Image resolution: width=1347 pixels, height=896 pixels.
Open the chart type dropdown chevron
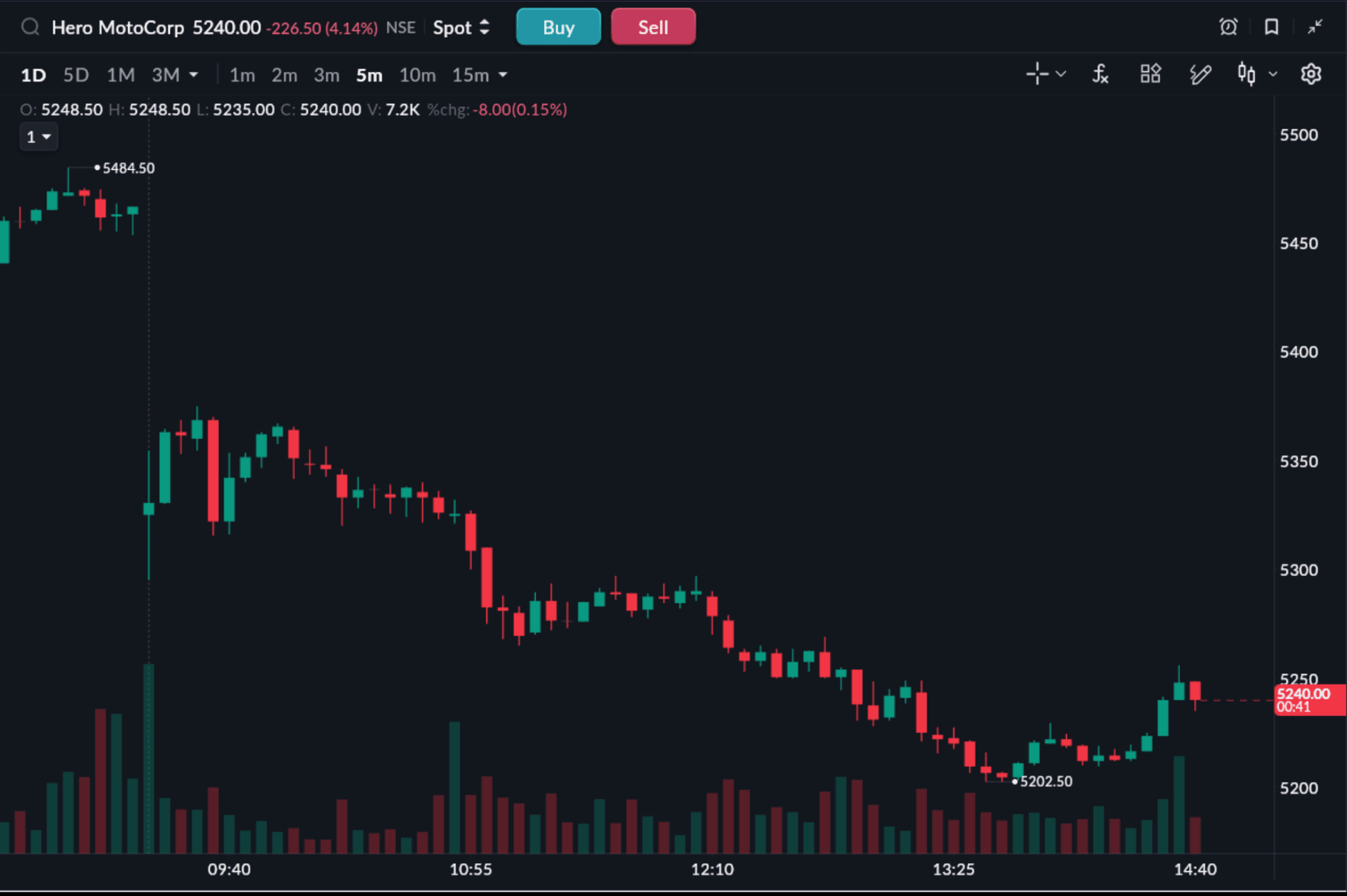point(1273,74)
